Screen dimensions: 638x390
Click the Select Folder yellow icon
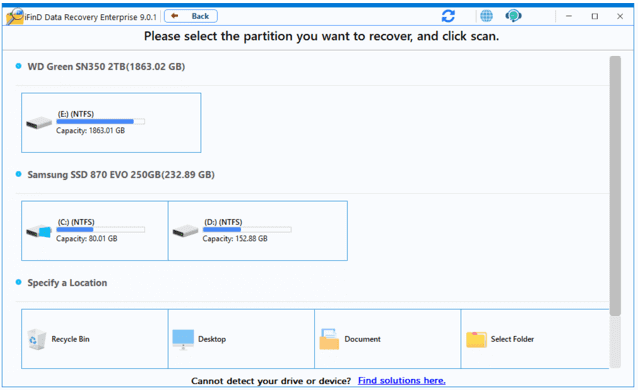tap(476, 340)
